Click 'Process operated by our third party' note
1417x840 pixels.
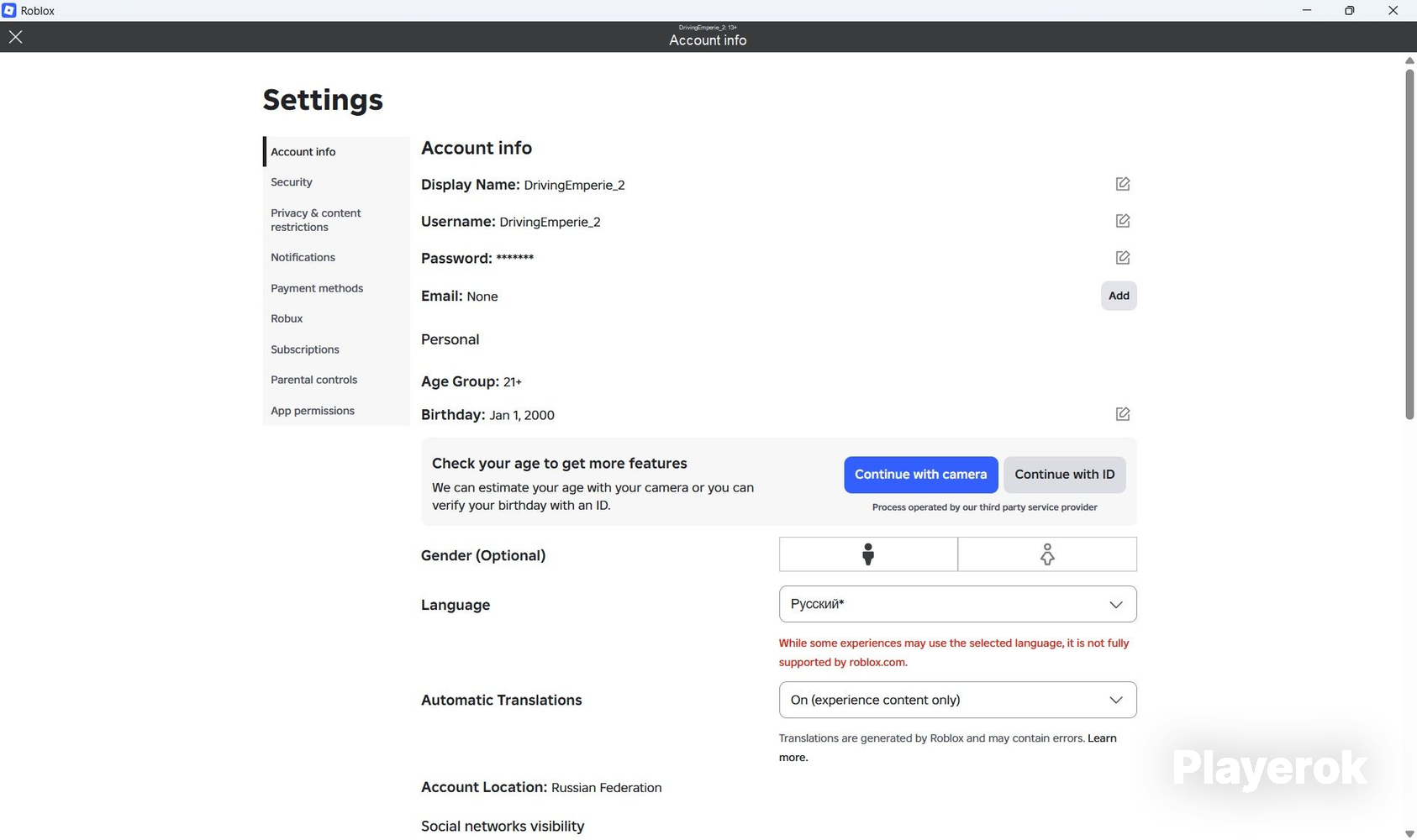point(985,507)
